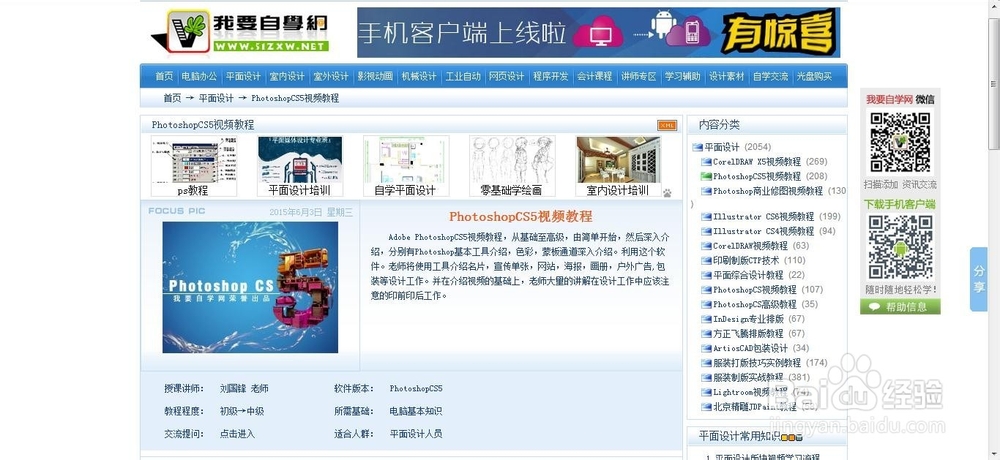Click the icon beside CorelDRAW X5视频教程
The height and width of the screenshot is (460, 1000).
pos(706,162)
